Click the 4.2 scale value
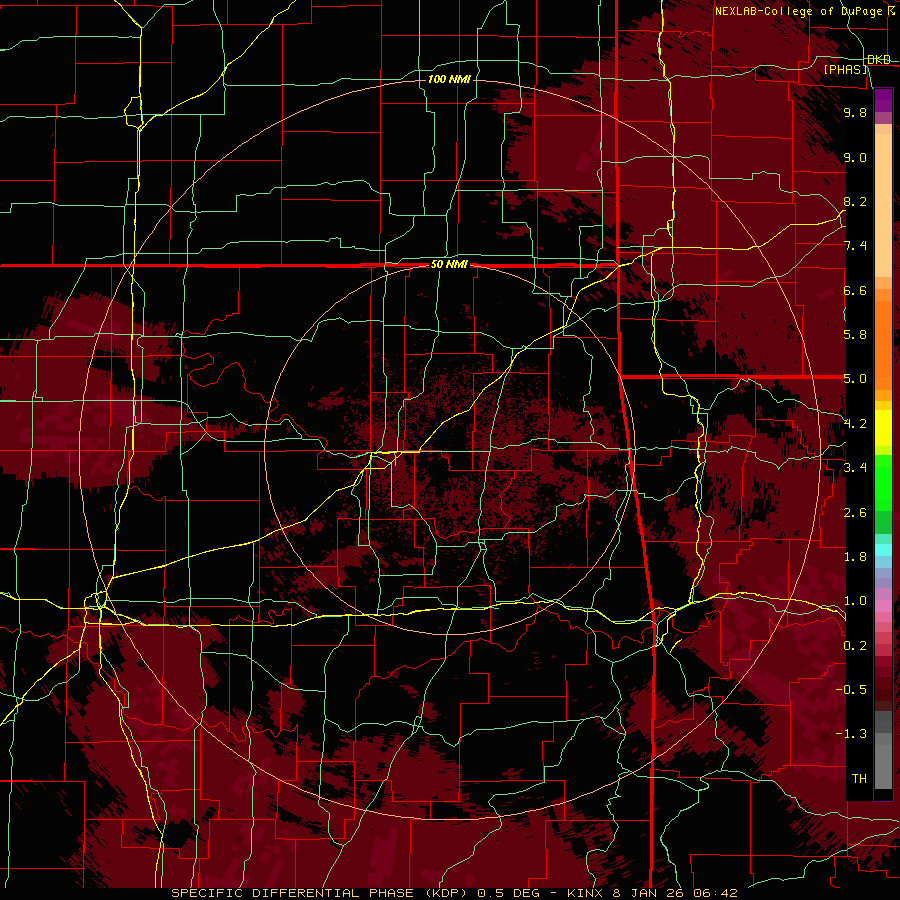The image size is (900, 900). (x=855, y=424)
